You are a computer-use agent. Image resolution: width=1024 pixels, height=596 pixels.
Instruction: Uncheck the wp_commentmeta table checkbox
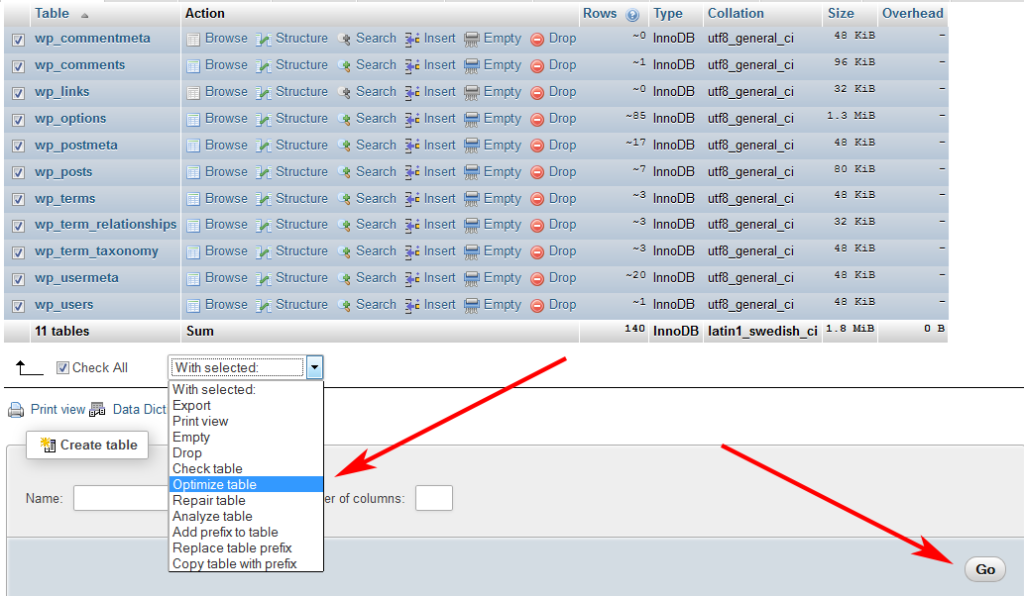[18, 40]
